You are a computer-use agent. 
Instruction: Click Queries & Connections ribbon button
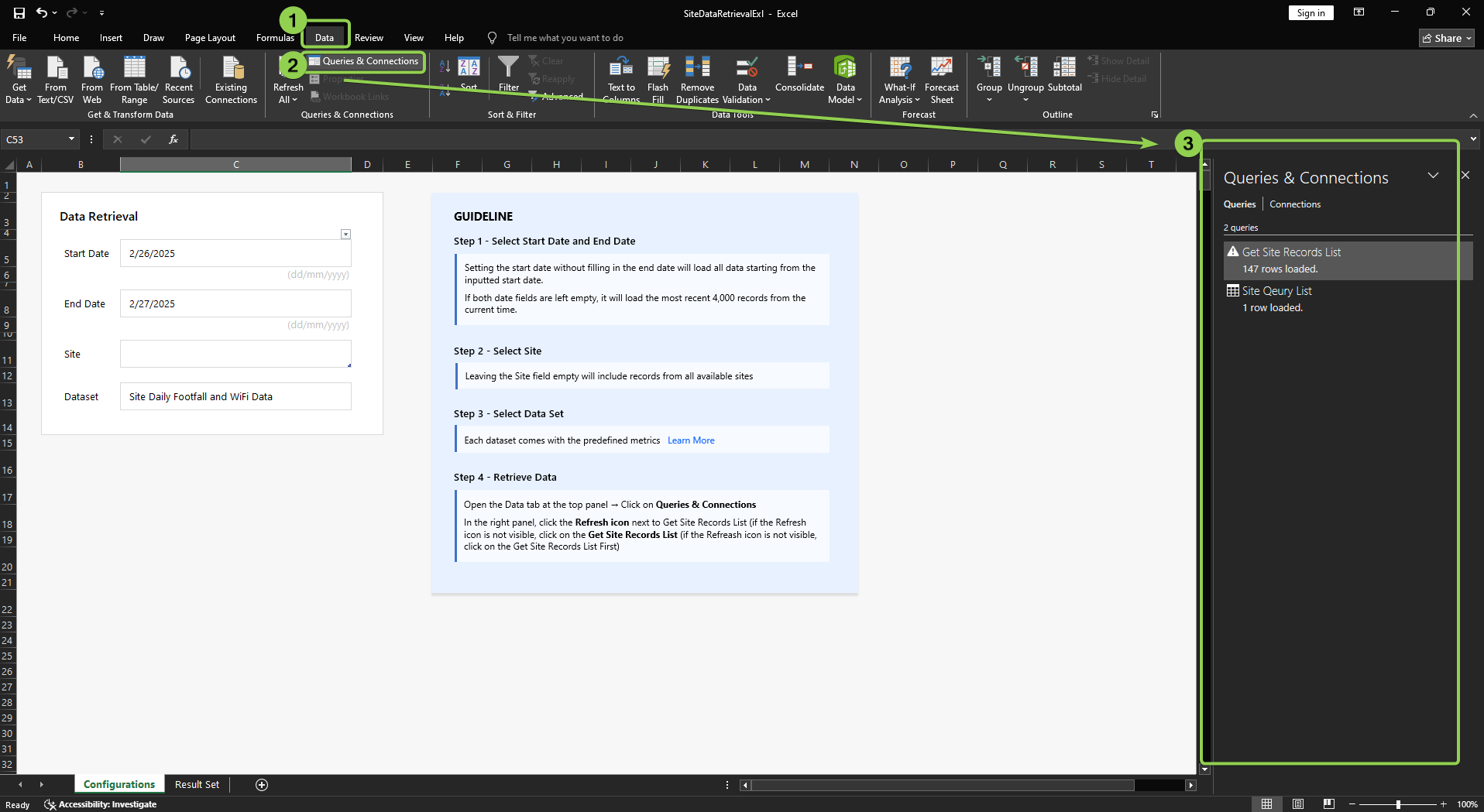tap(364, 61)
